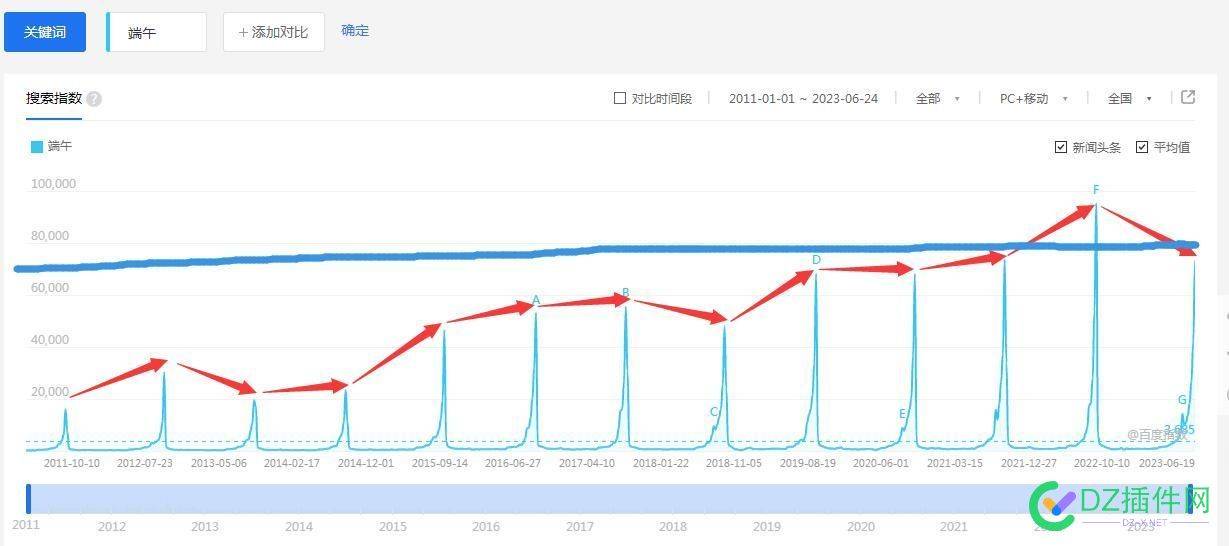Select news marker B on the chart
This screenshot has height=546, width=1229.
tap(626, 293)
